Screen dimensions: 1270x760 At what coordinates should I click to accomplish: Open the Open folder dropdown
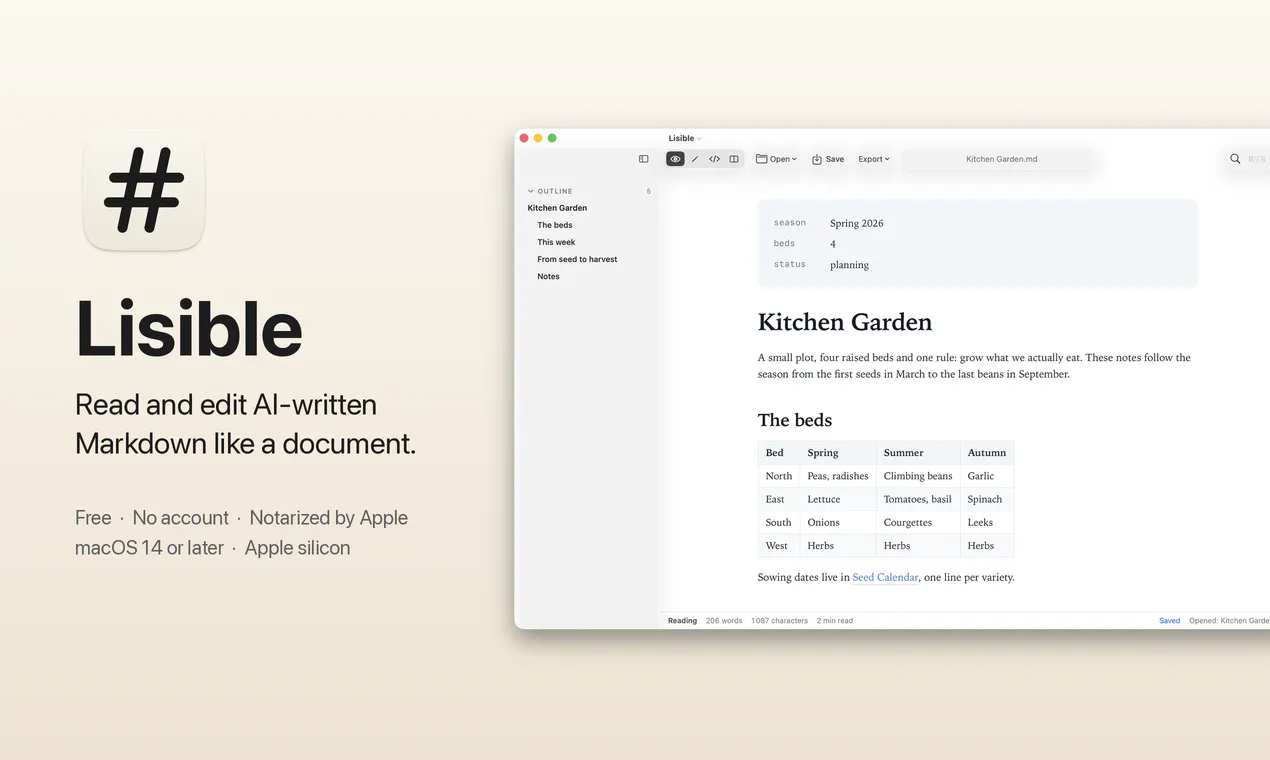click(x=776, y=159)
